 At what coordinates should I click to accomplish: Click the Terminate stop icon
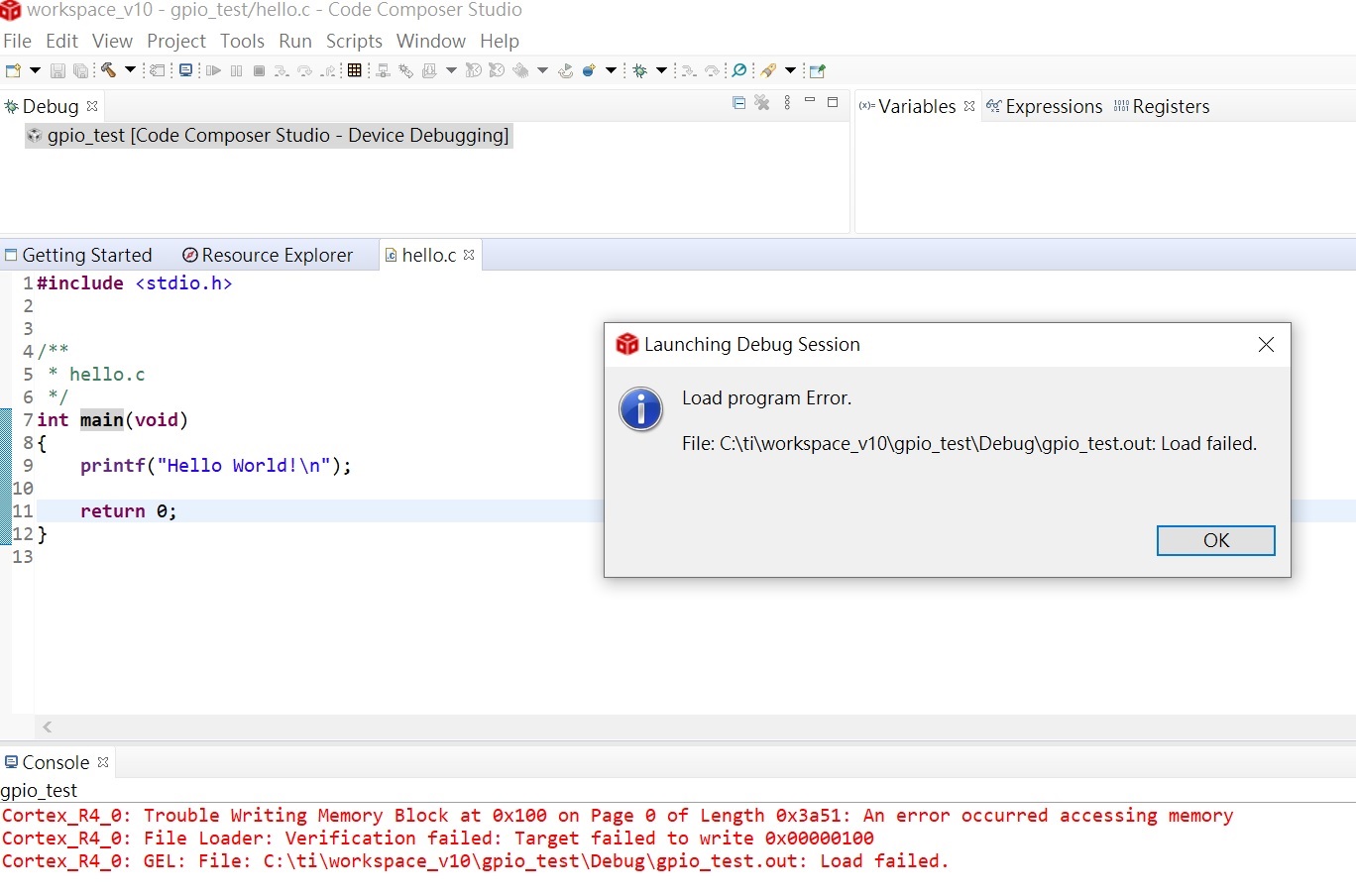click(x=260, y=70)
